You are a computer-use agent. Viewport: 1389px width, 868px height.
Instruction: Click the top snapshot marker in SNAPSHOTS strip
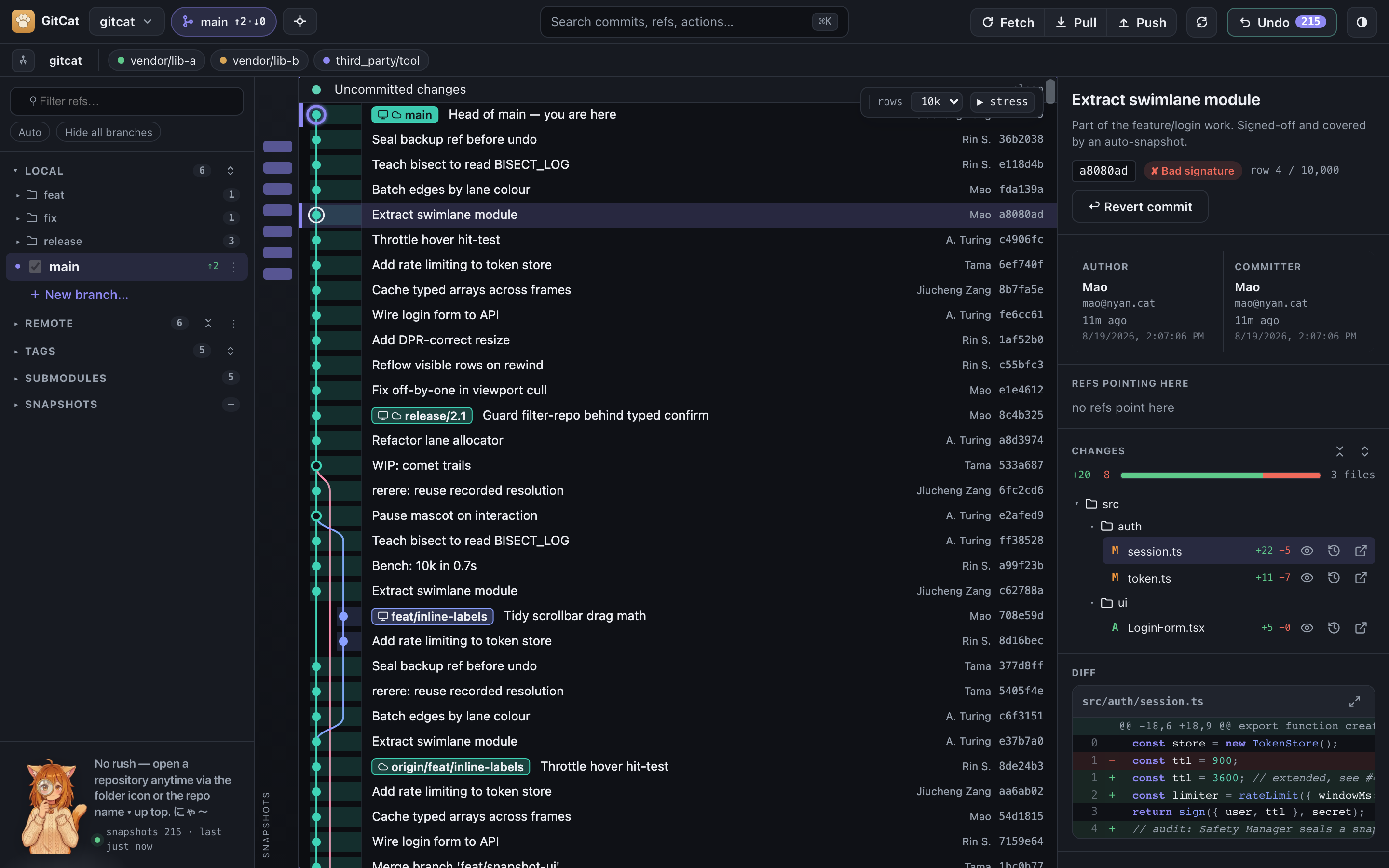point(277,147)
